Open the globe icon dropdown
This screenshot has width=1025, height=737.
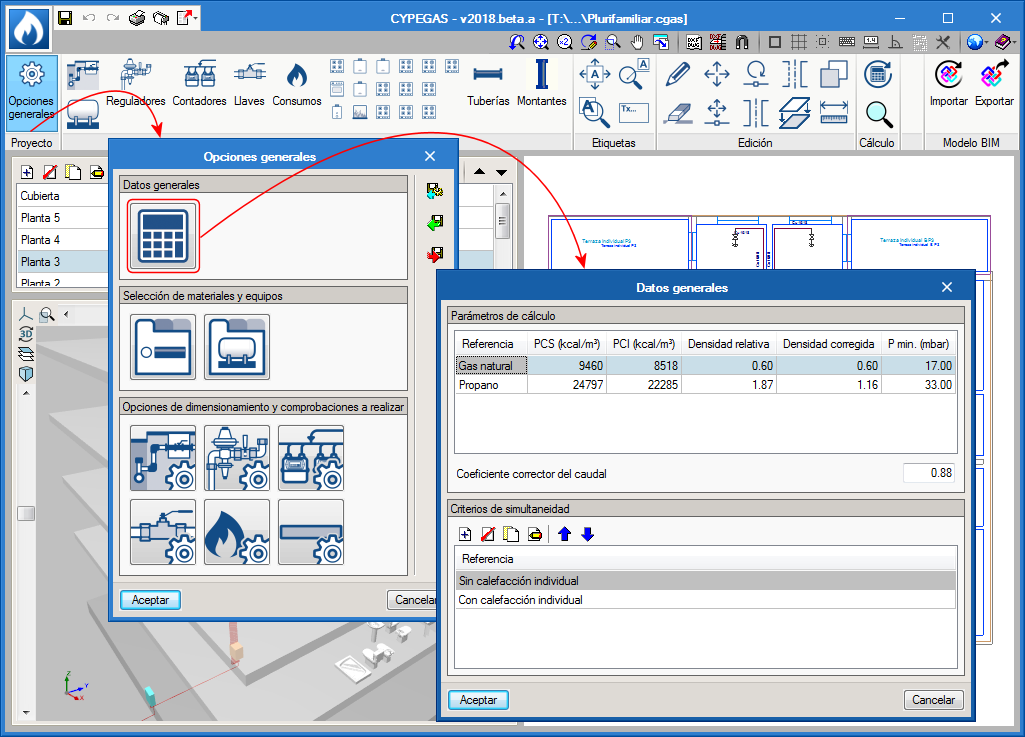(977, 43)
